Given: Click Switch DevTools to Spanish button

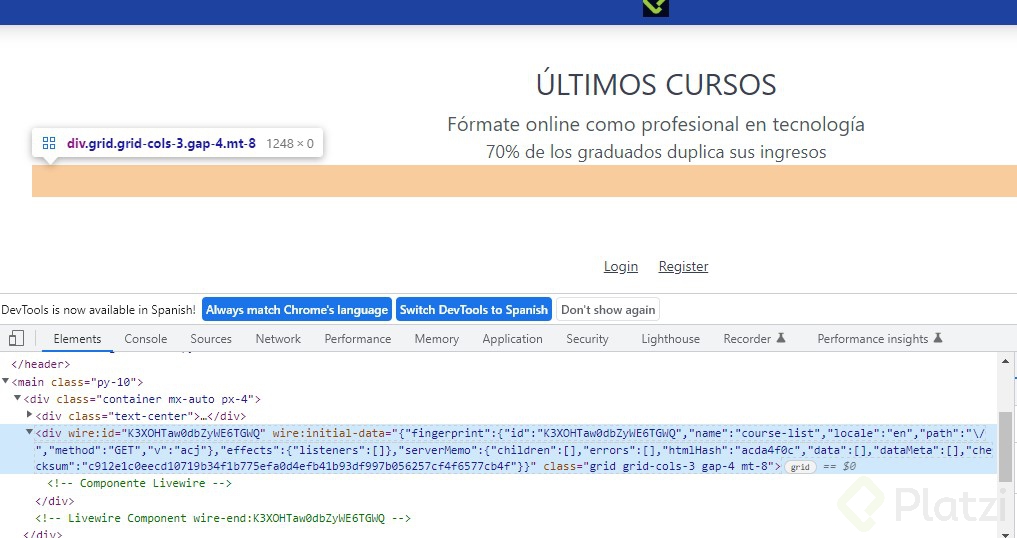Looking at the screenshot, I should 473,310.
